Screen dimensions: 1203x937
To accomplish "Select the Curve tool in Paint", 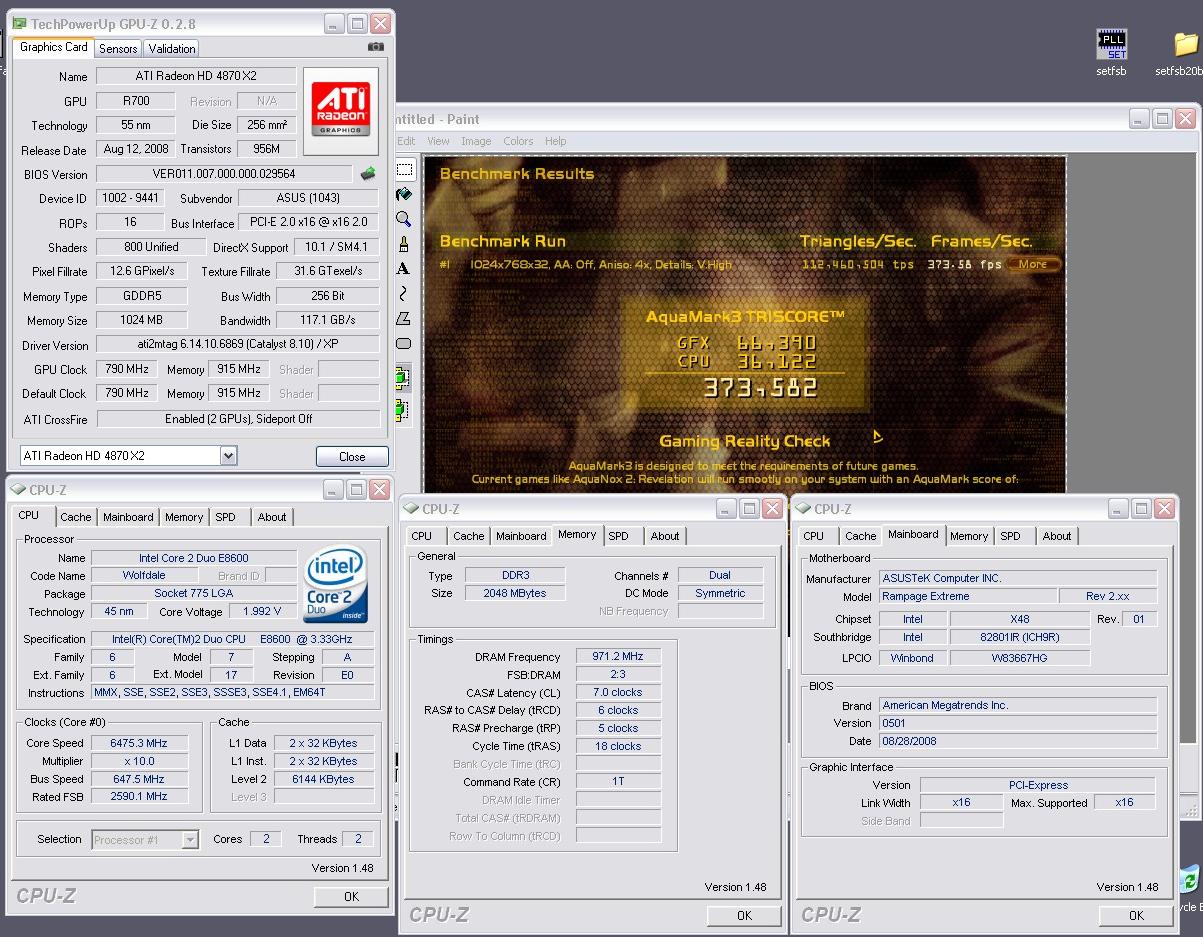I will 404,293.
